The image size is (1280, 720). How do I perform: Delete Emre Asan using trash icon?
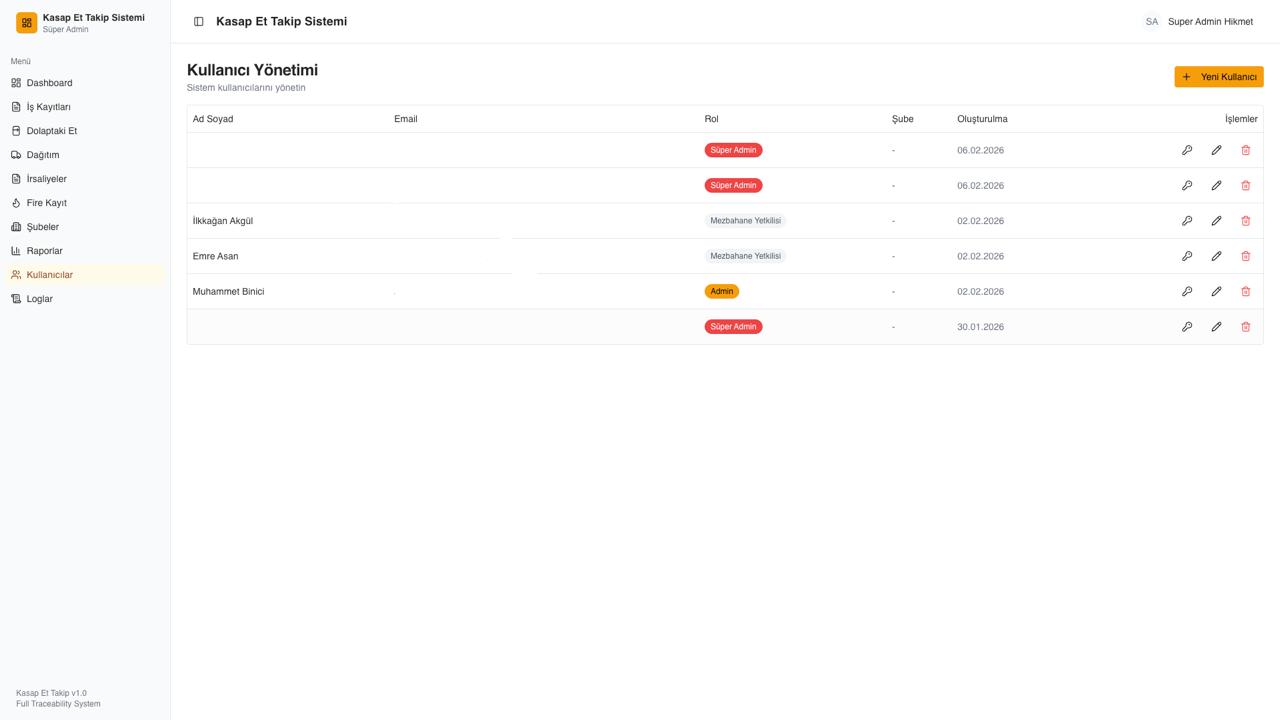(x=1245, y=256)
